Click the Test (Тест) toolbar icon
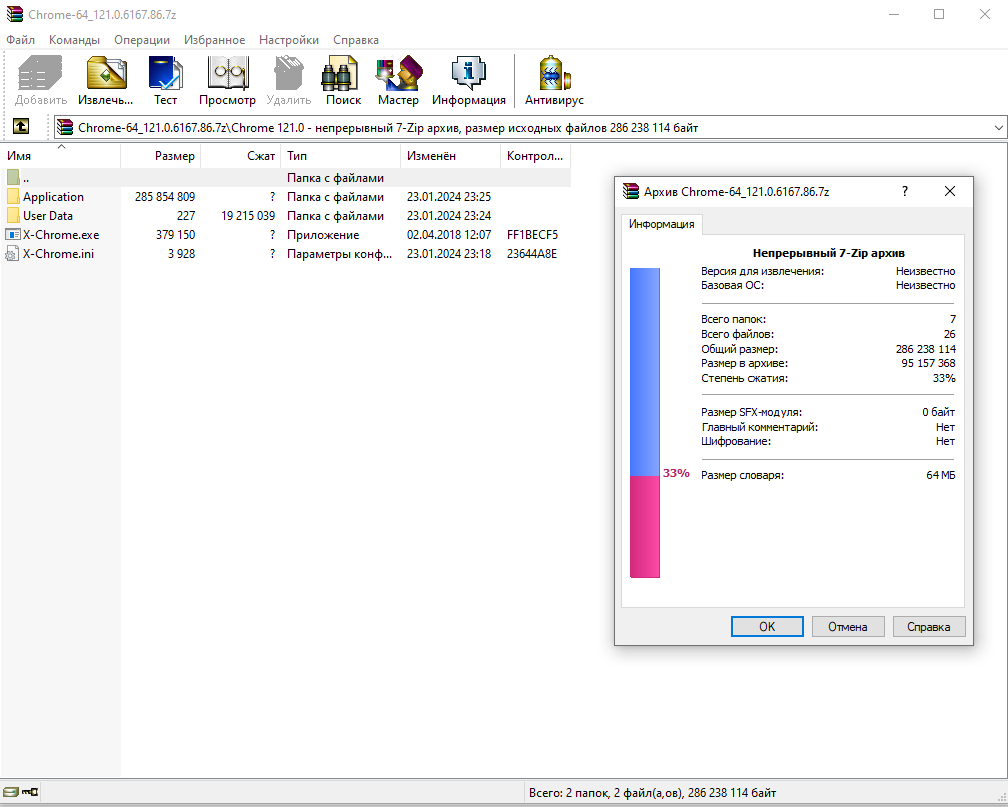This screenshot has width=1008, height=807. point(165,75)
